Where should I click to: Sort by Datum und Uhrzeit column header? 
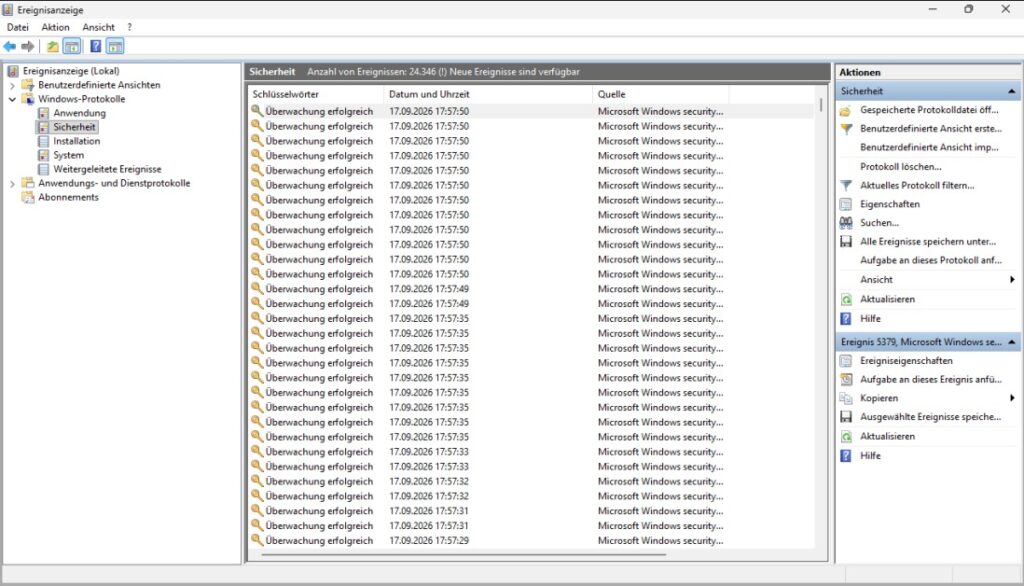point(488,94)
